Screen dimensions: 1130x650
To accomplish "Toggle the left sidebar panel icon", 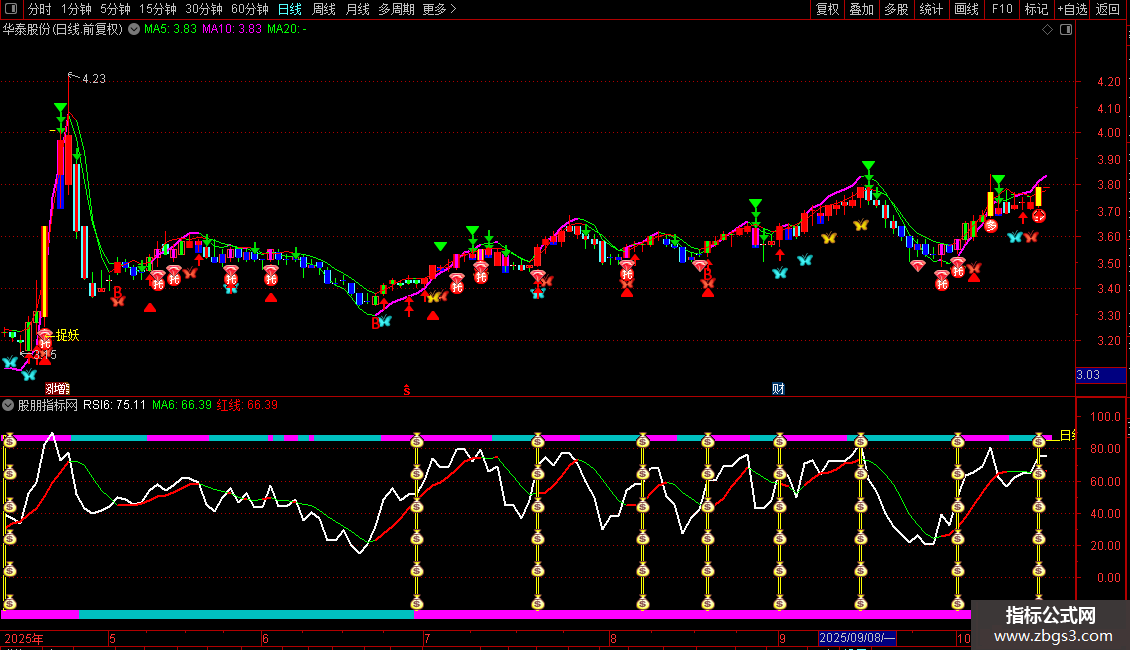I will click(11, 9).
